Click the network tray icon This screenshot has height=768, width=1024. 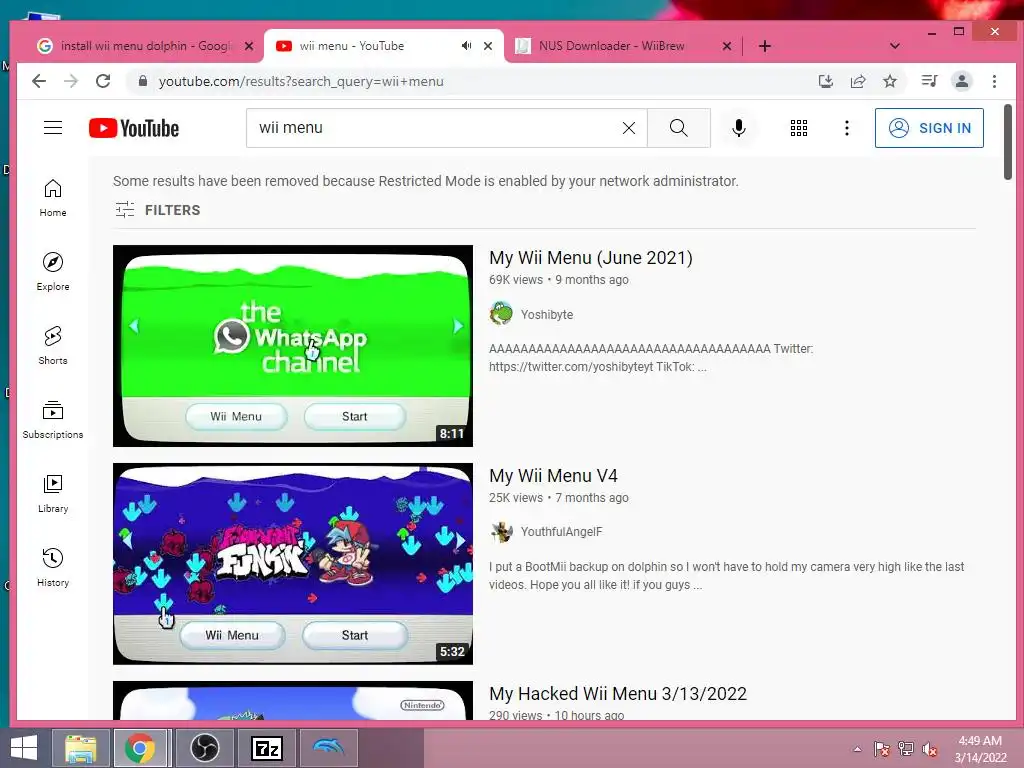[x=905, y=749]
